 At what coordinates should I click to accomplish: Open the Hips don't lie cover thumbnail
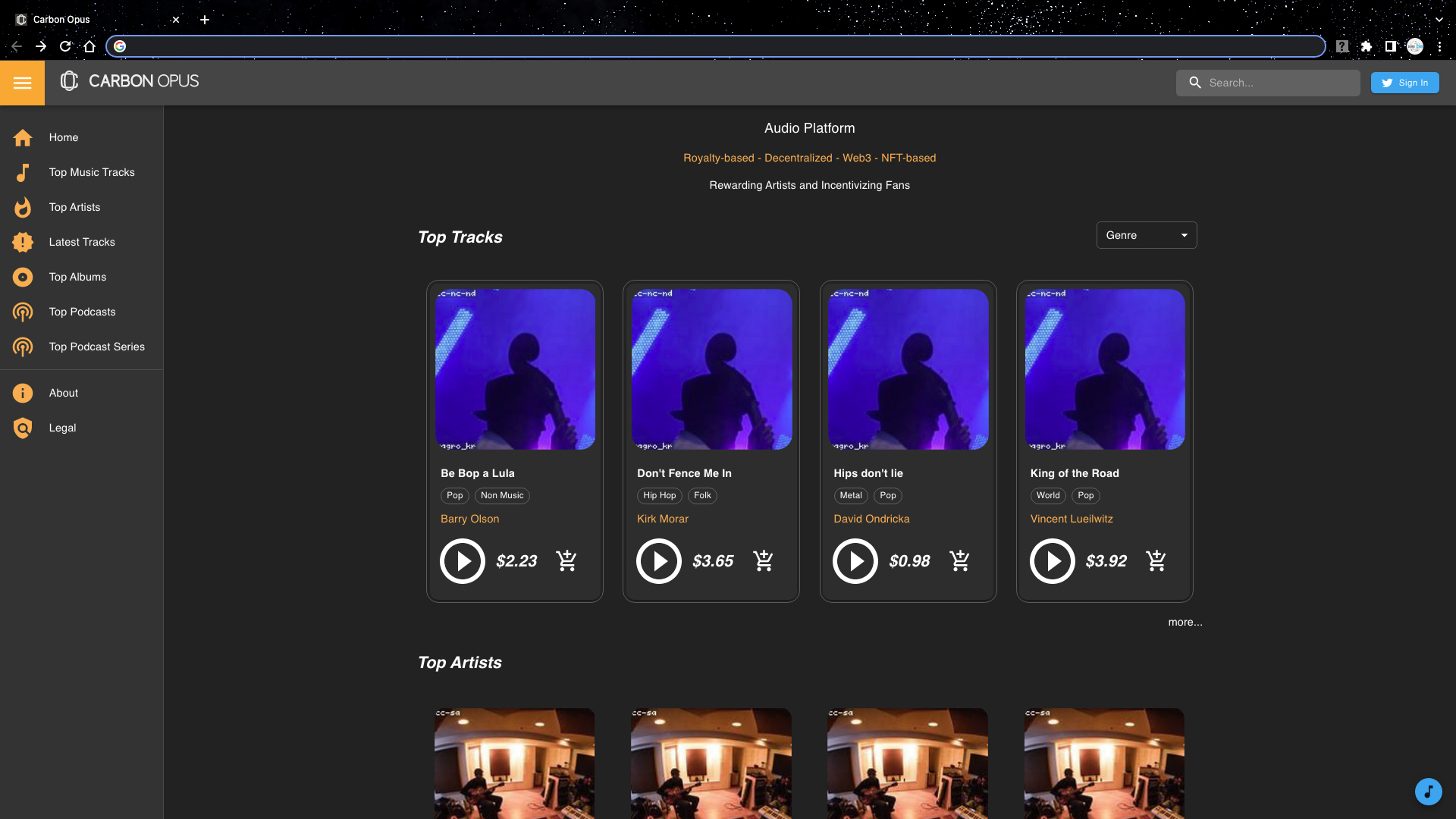point(908,369)
